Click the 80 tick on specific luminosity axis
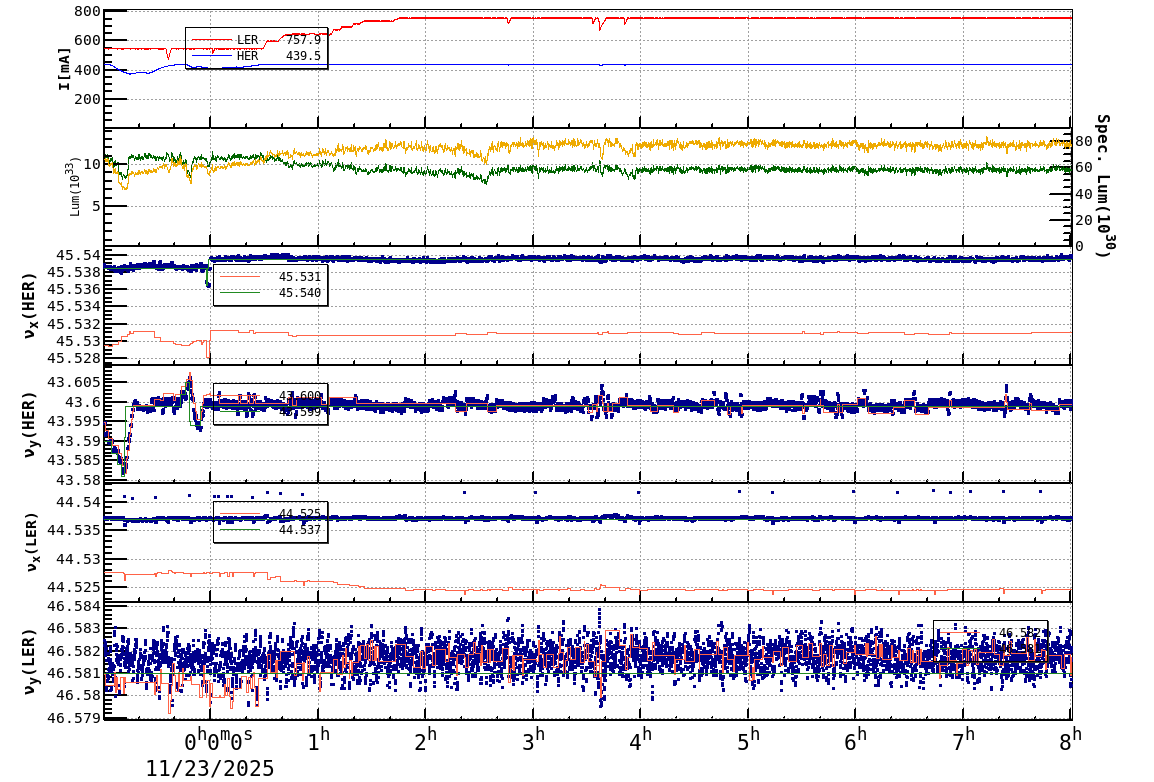This screenshot has width=1154, height=782. [x=1083, y=141]
